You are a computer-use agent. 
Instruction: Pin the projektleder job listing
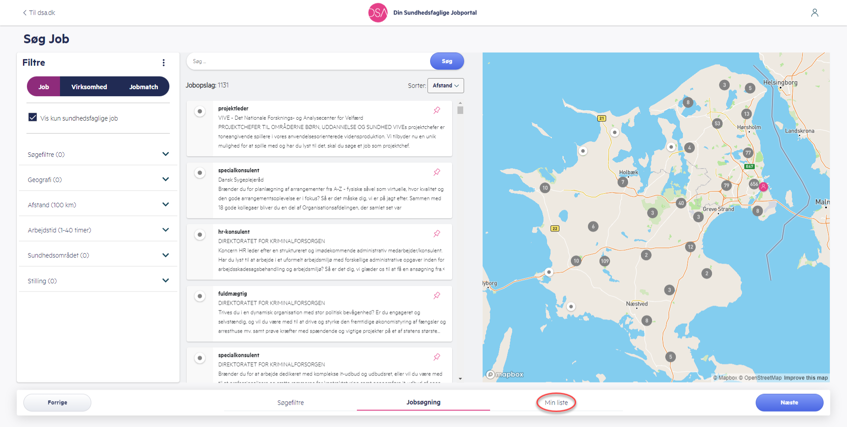click(437, 110)
